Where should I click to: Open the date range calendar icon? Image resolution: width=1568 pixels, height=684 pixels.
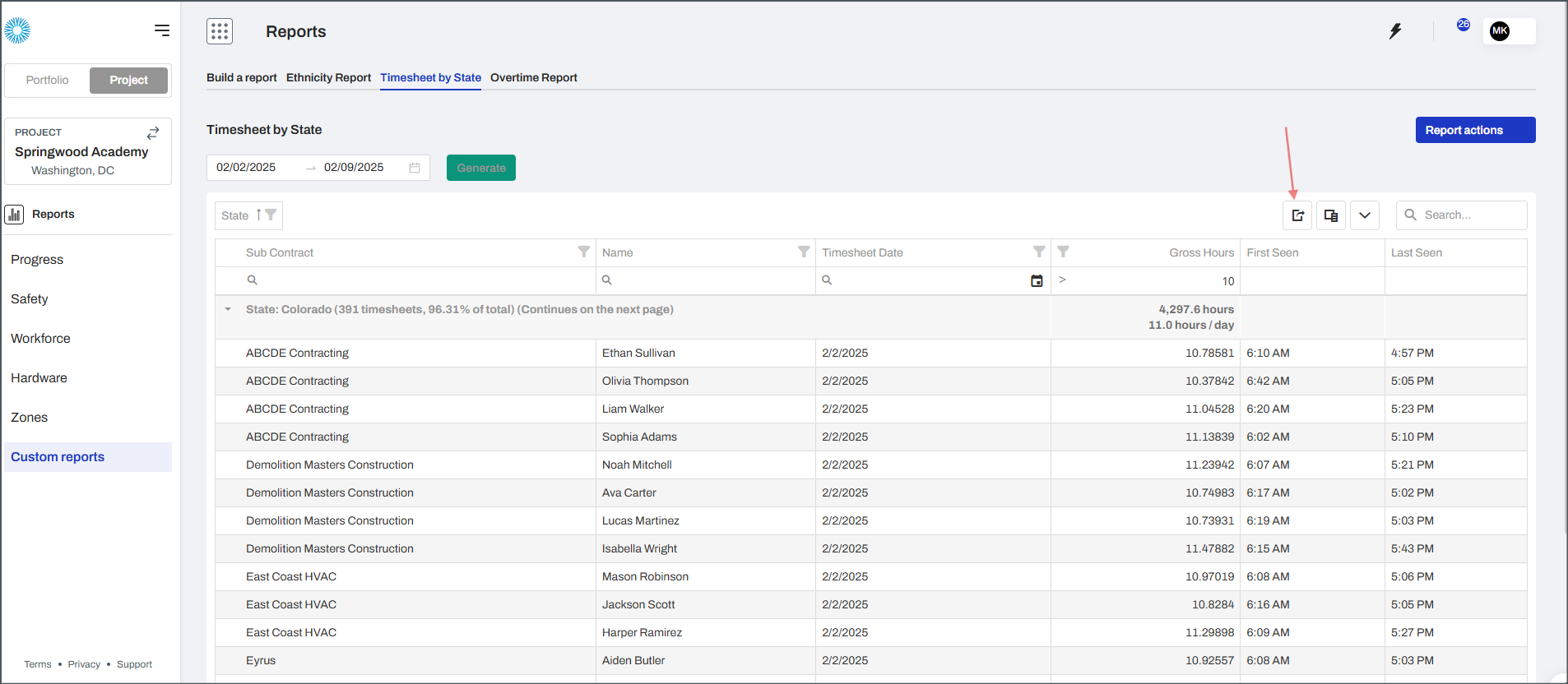click(415, 168)
